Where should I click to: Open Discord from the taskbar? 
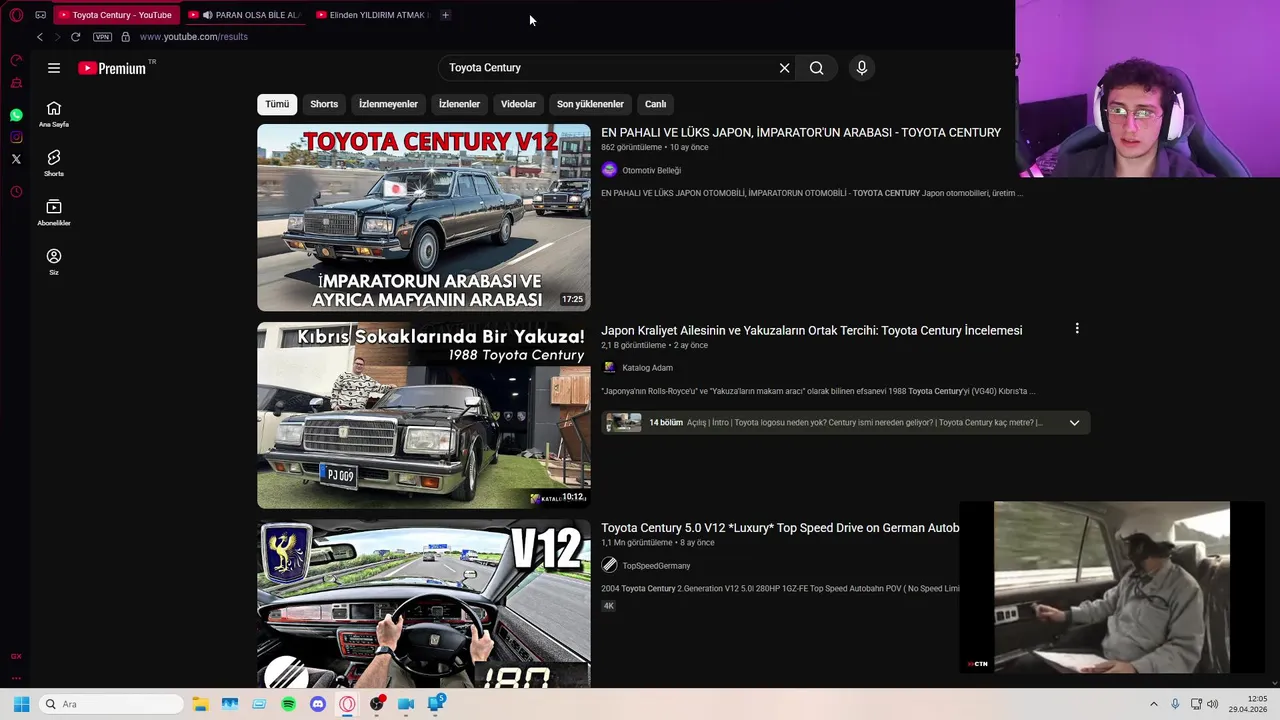point(318,704)
